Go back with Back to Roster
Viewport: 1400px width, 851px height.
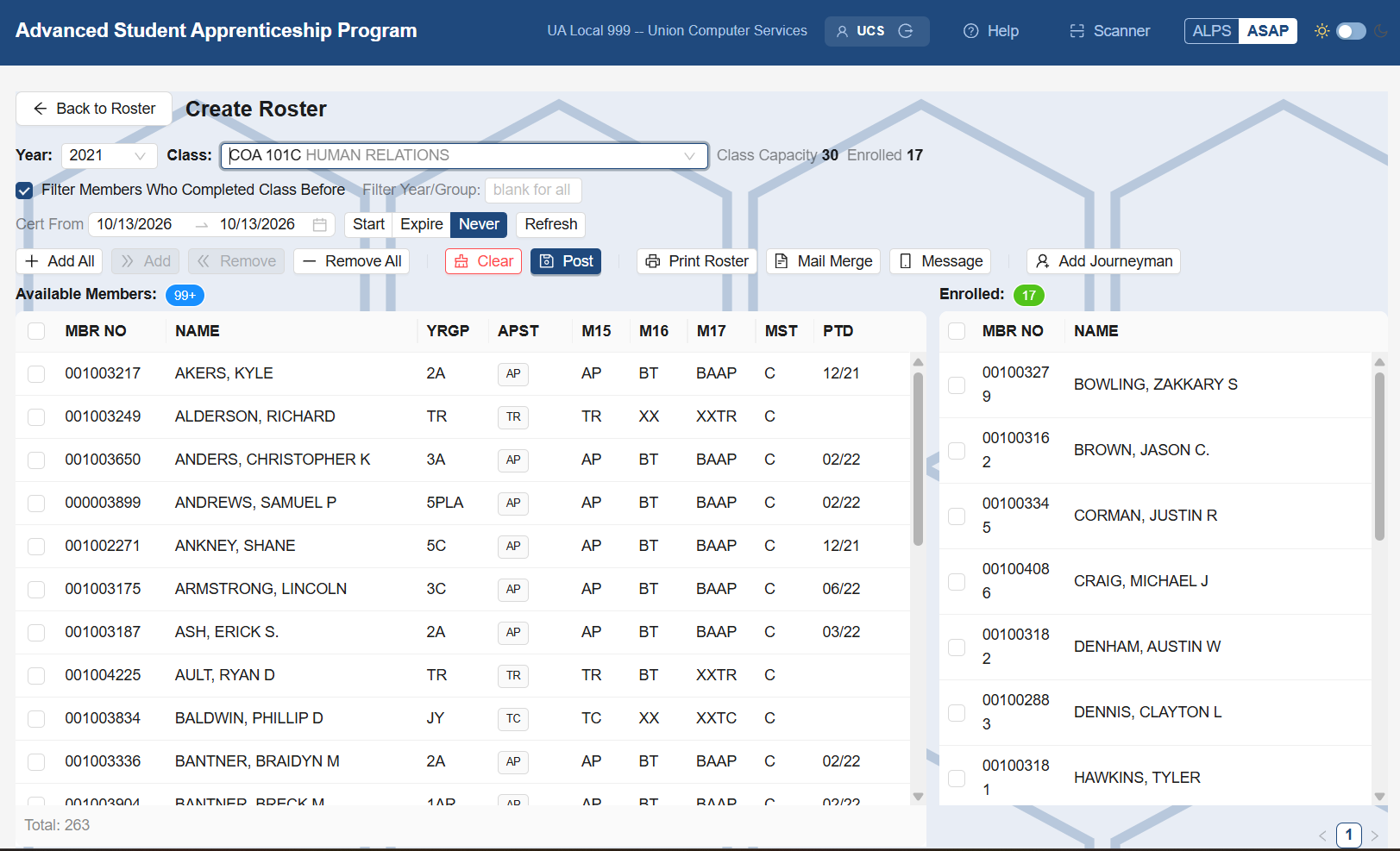[94, 109]
